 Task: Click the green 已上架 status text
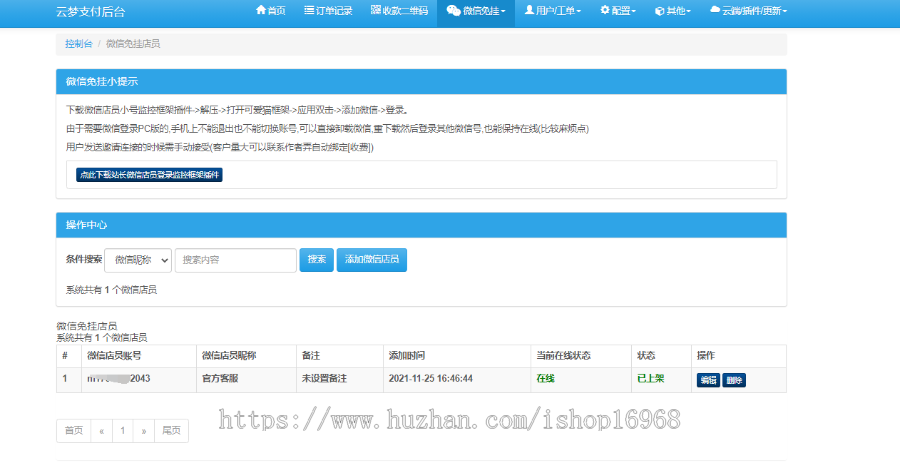tap(650, 379)
